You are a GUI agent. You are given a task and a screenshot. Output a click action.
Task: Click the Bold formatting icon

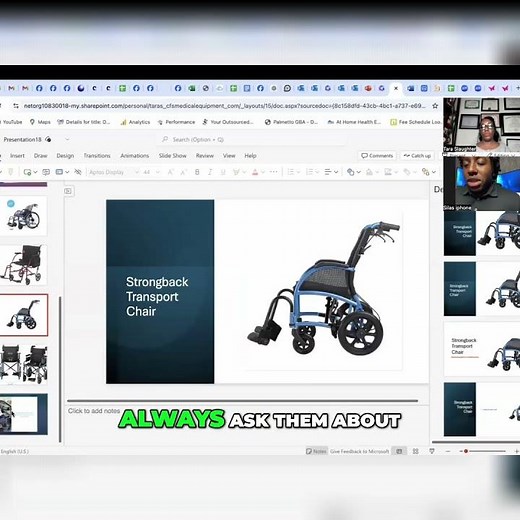coord(197,172)
